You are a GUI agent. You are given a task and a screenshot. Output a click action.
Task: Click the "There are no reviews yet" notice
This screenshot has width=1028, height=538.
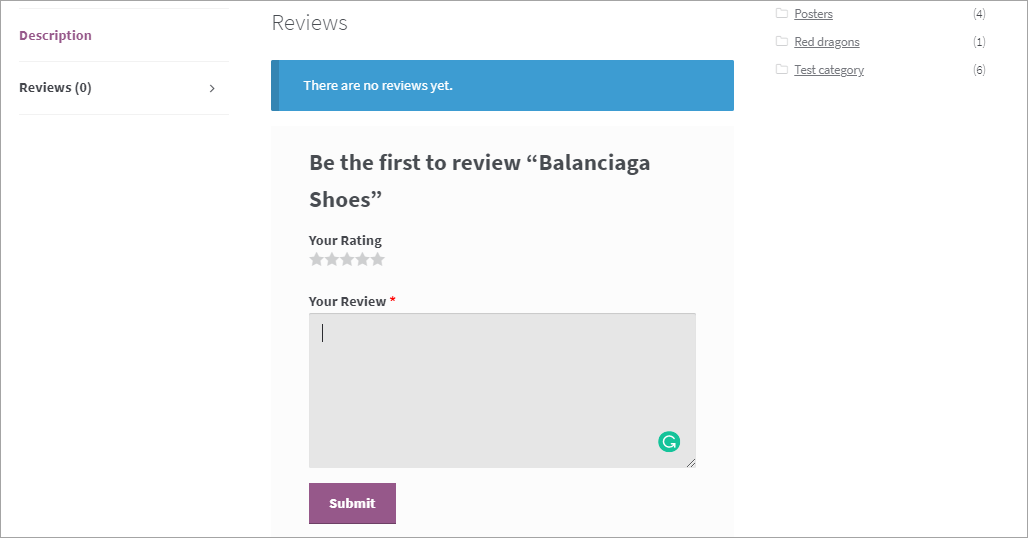tap(502, 86)
